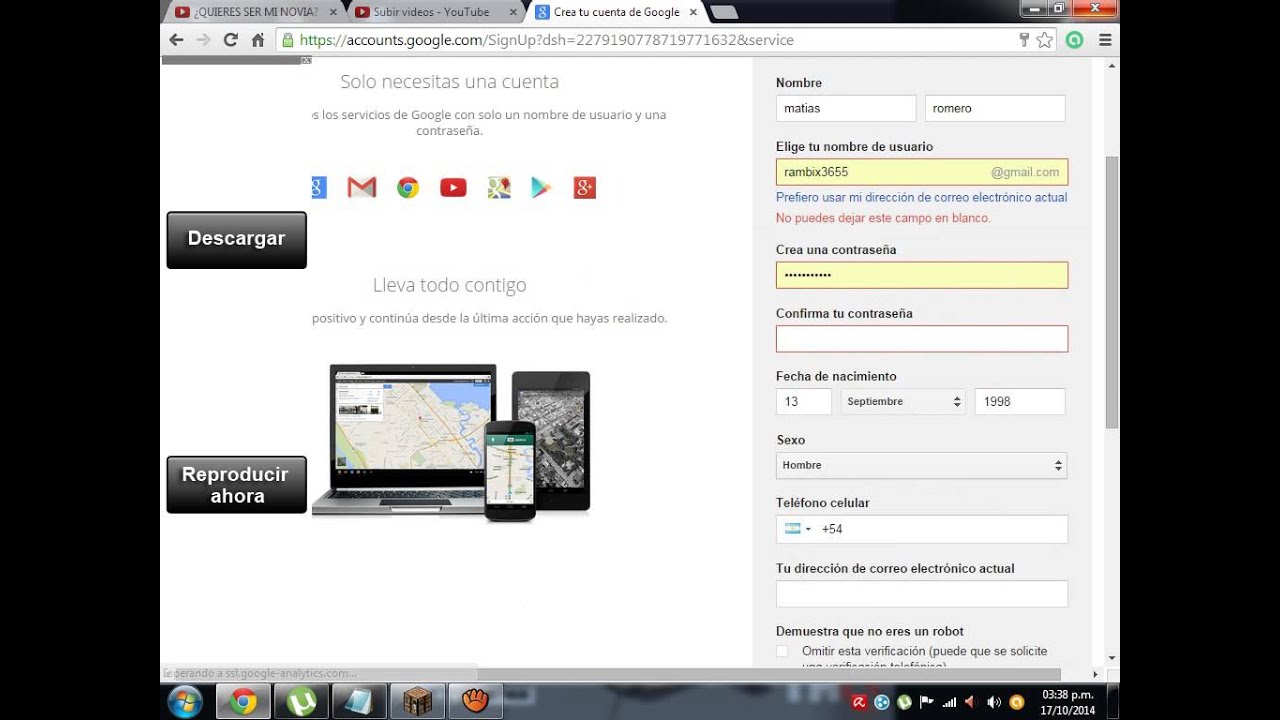Click the last name field 'romero'

click(995, 108)
